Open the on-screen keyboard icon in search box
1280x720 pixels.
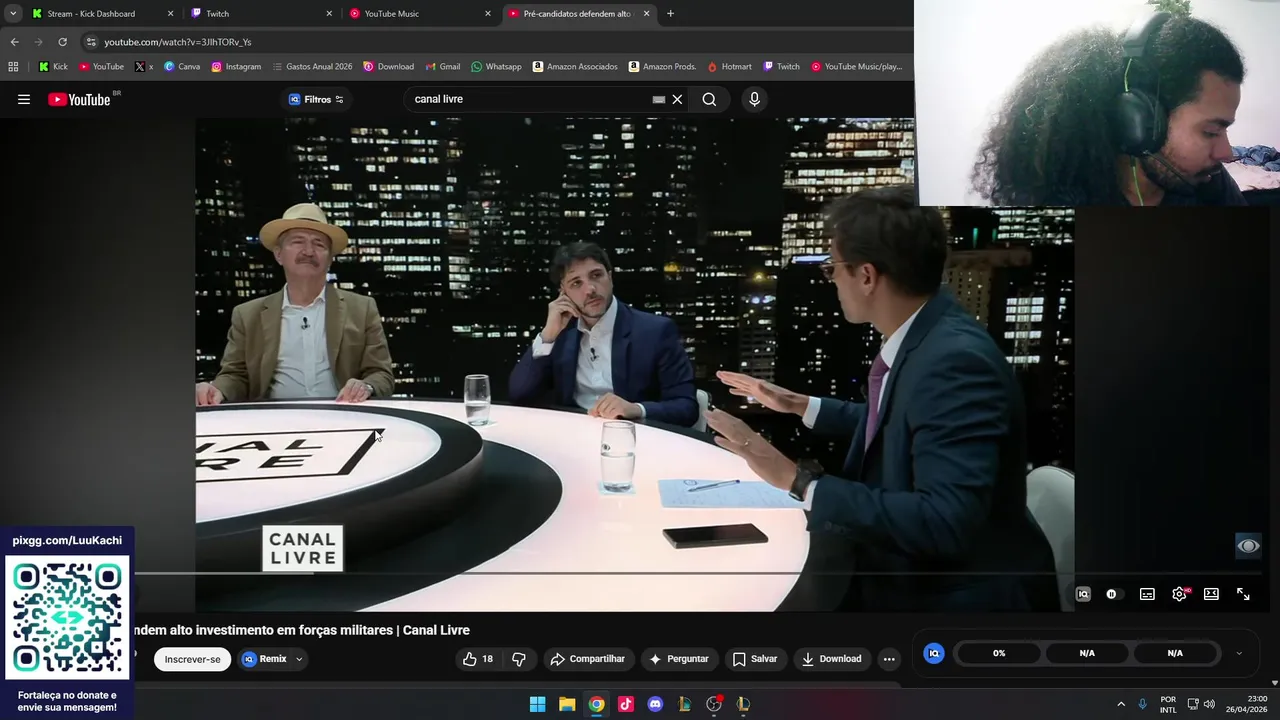click(x=659, y=99)
